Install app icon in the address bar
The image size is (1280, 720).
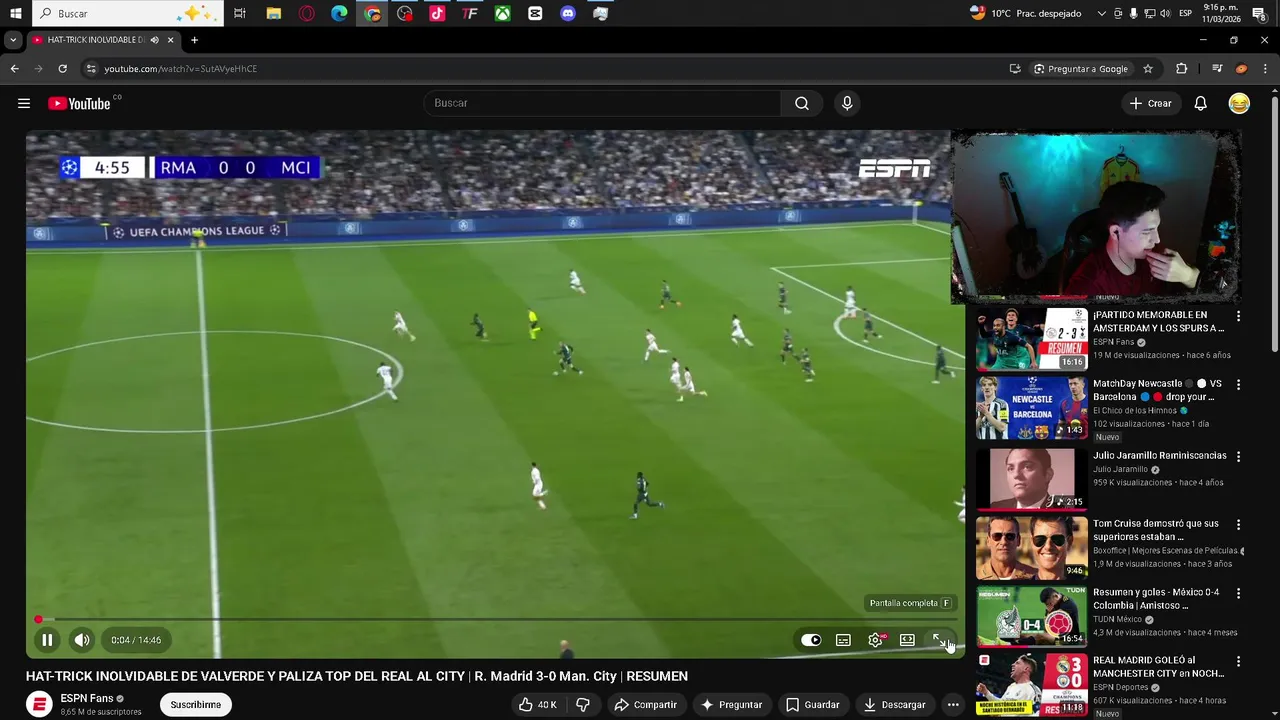tap(1015, 69)
